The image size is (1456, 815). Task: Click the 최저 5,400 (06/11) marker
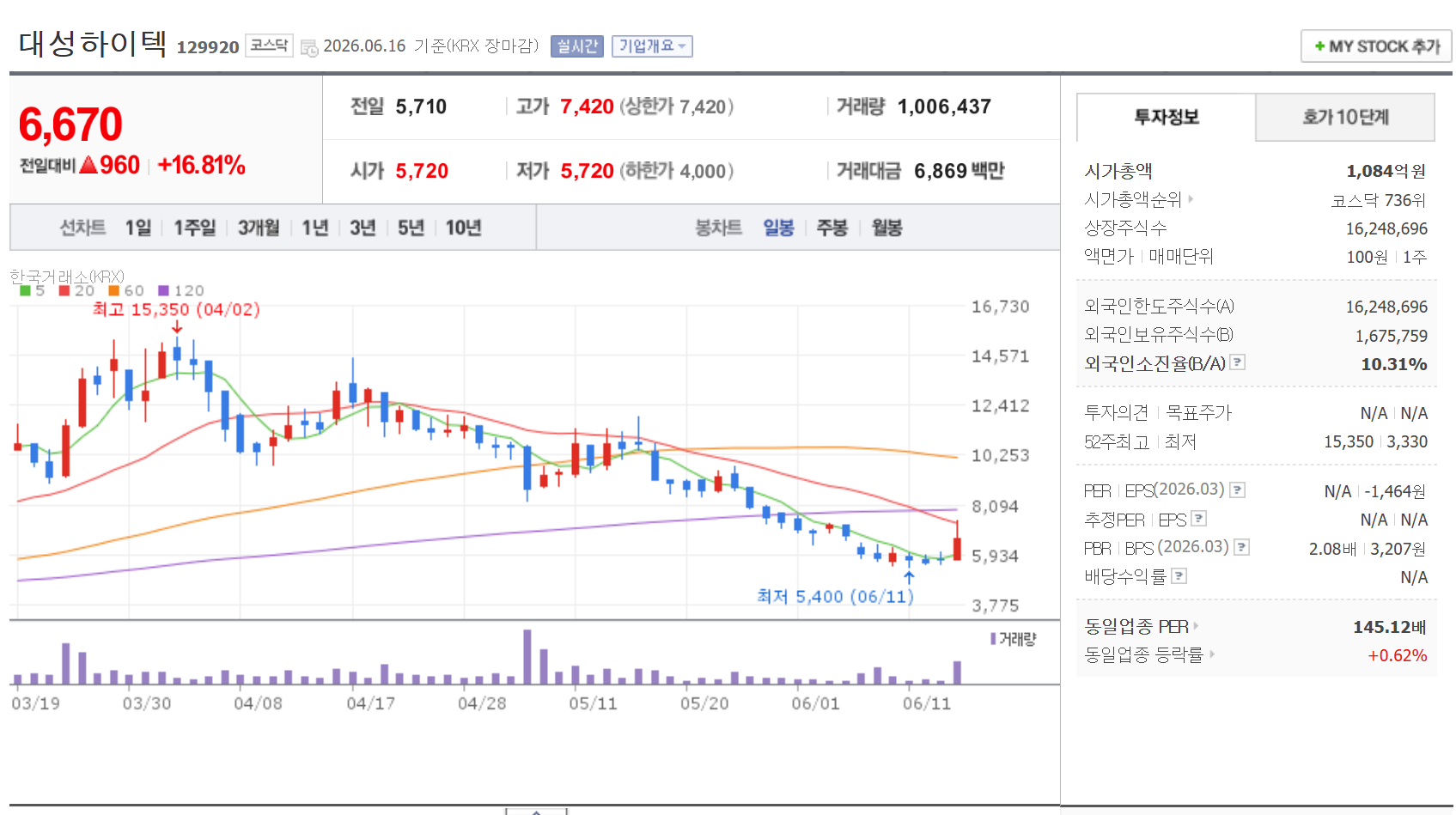(835, 596)
